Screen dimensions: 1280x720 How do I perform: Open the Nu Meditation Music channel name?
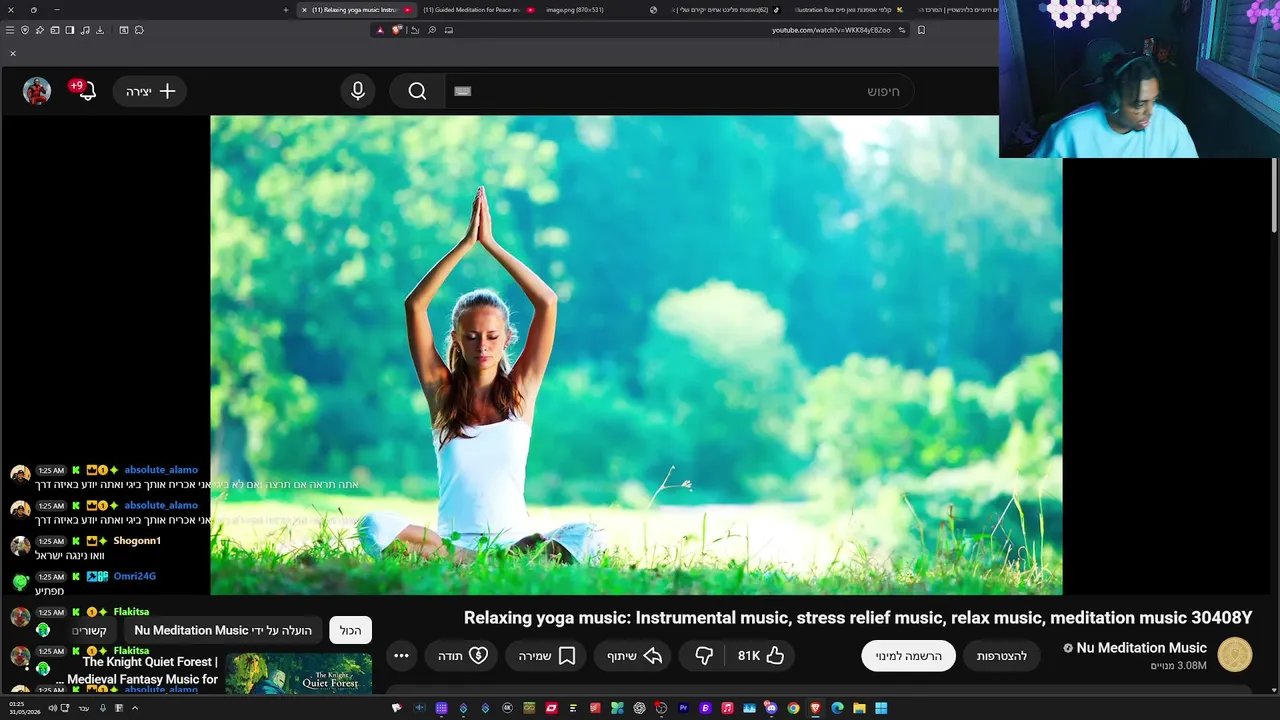tap(1142, 648)
